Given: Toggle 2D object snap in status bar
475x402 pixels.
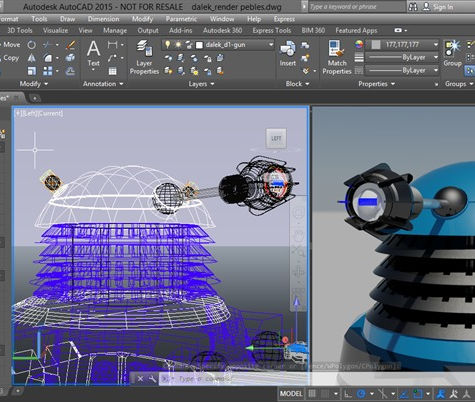Looking at the screenshot, I should point(417,394).
